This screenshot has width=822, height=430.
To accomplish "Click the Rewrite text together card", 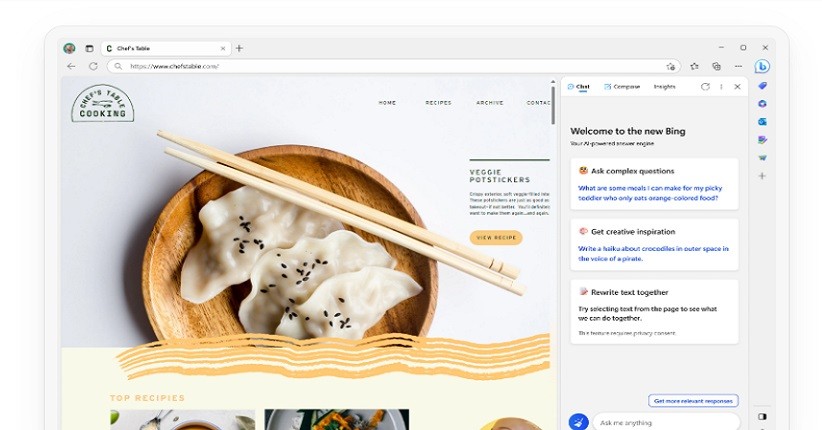I will tap(654, 312).
